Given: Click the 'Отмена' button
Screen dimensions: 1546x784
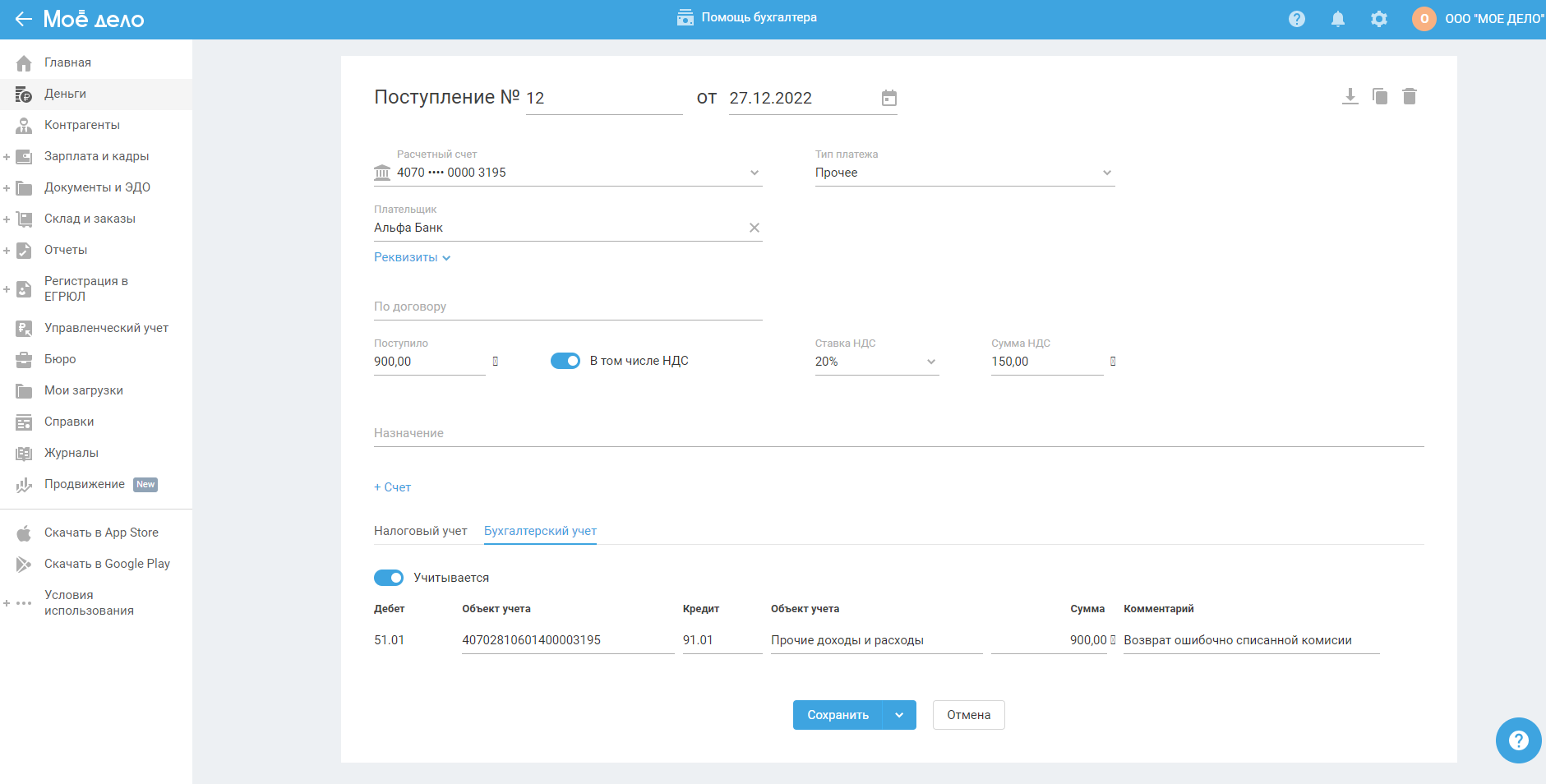Looking at the screenshot, I should pos(968,715).
